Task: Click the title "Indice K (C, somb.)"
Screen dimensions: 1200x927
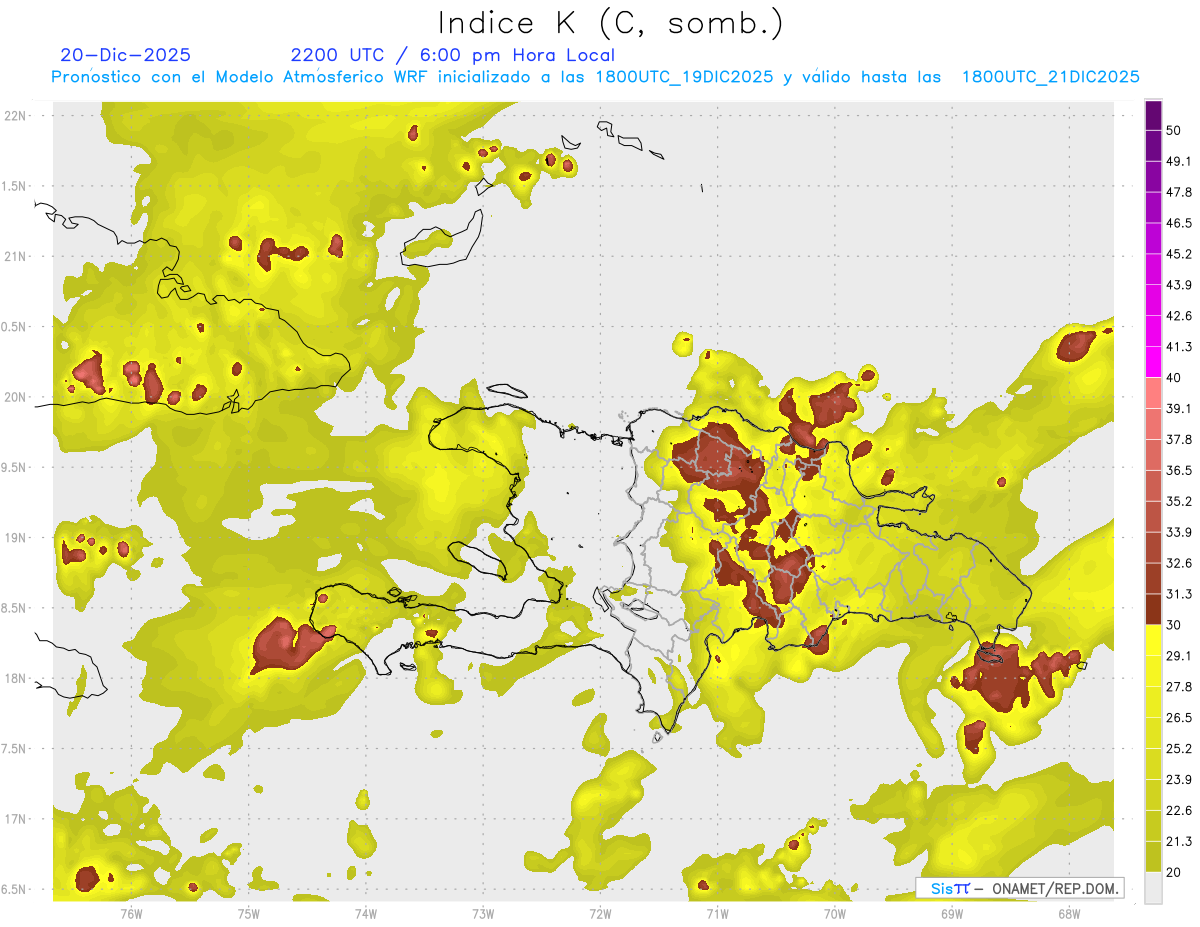Action: tap(611, 24)
